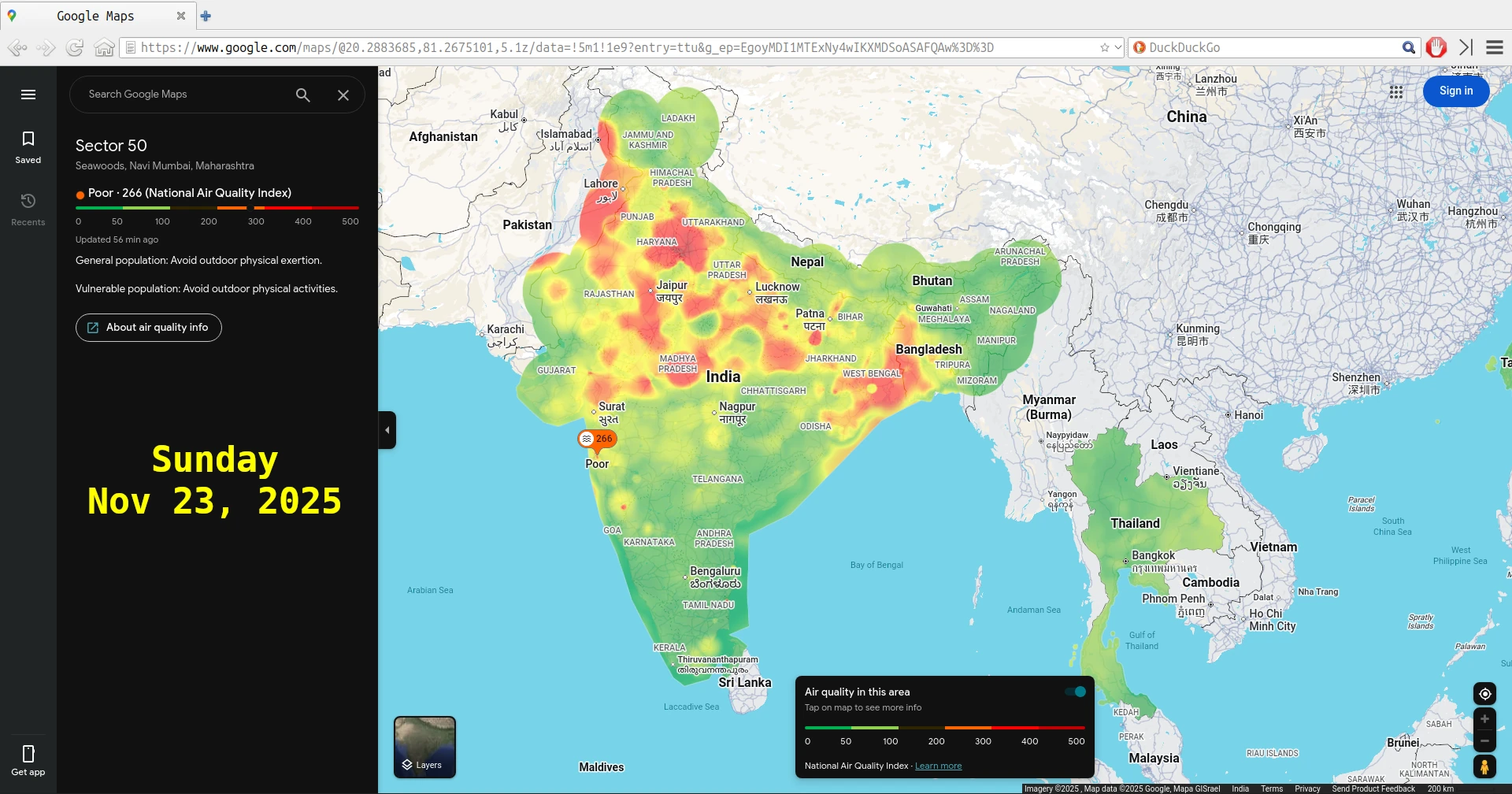
Task: Open About air quality info
Action: point(149,328)
